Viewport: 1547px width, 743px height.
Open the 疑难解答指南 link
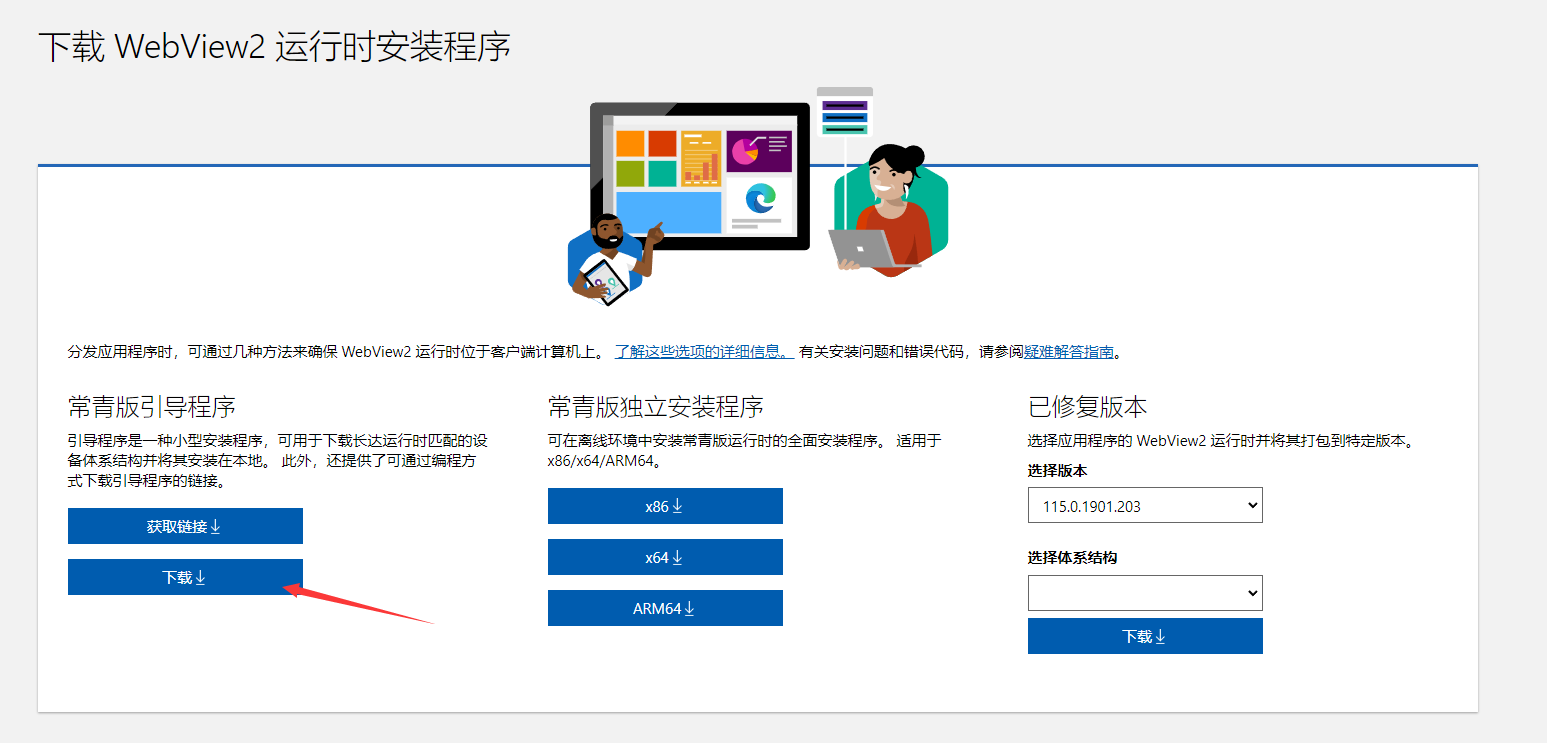point(1068,351)
